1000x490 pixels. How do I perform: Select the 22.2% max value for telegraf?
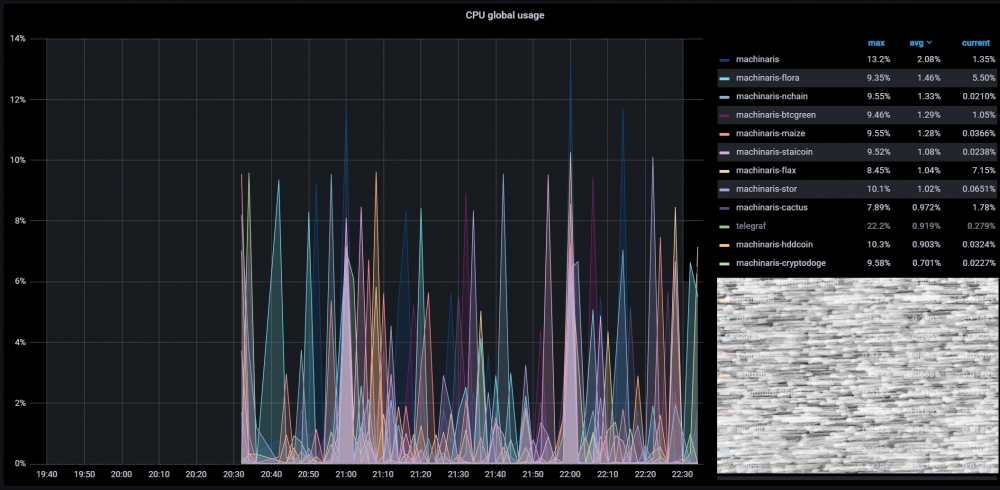tap(879, 226)
